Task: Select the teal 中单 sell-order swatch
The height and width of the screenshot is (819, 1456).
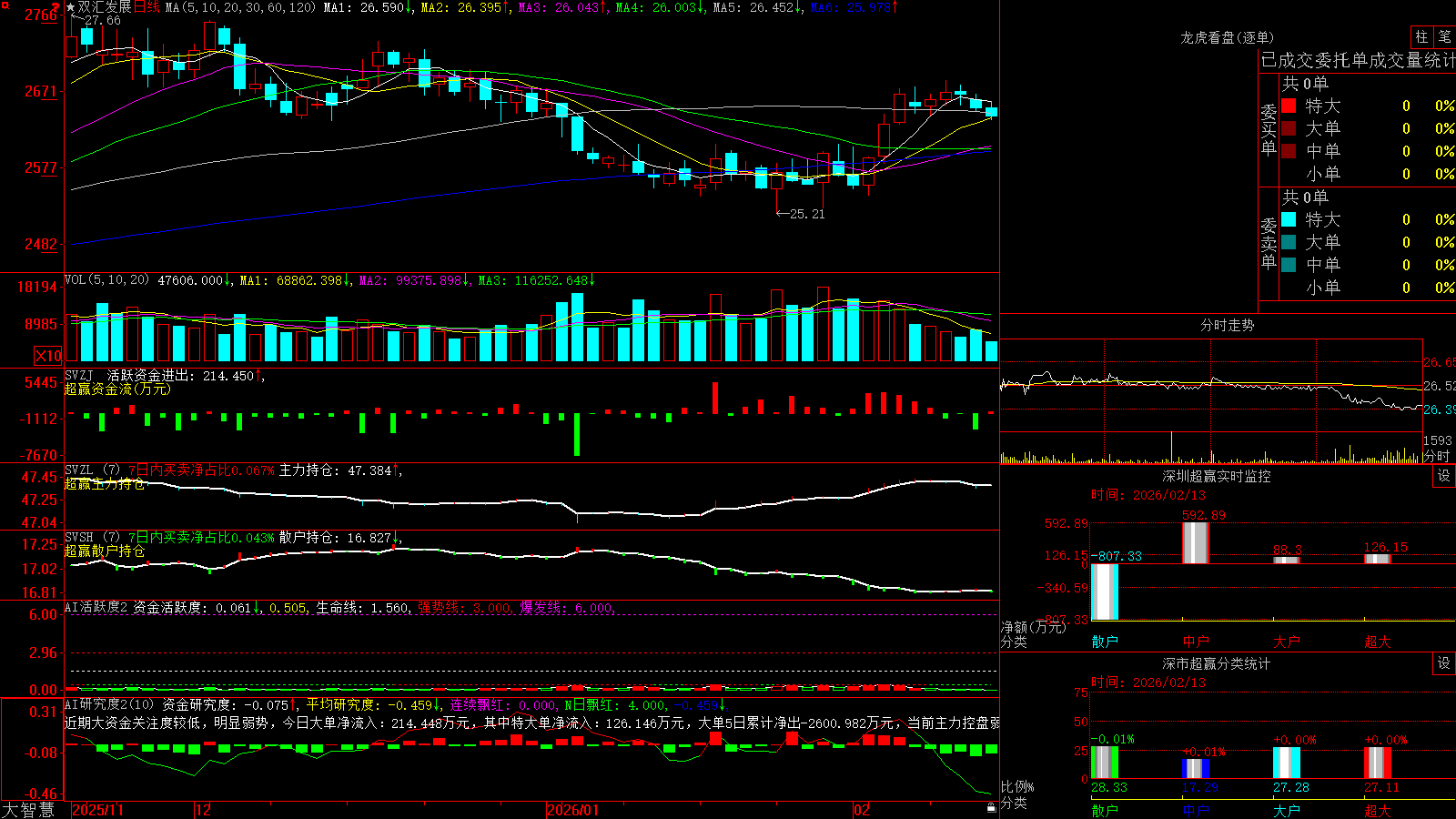Action: point(1289,265)
